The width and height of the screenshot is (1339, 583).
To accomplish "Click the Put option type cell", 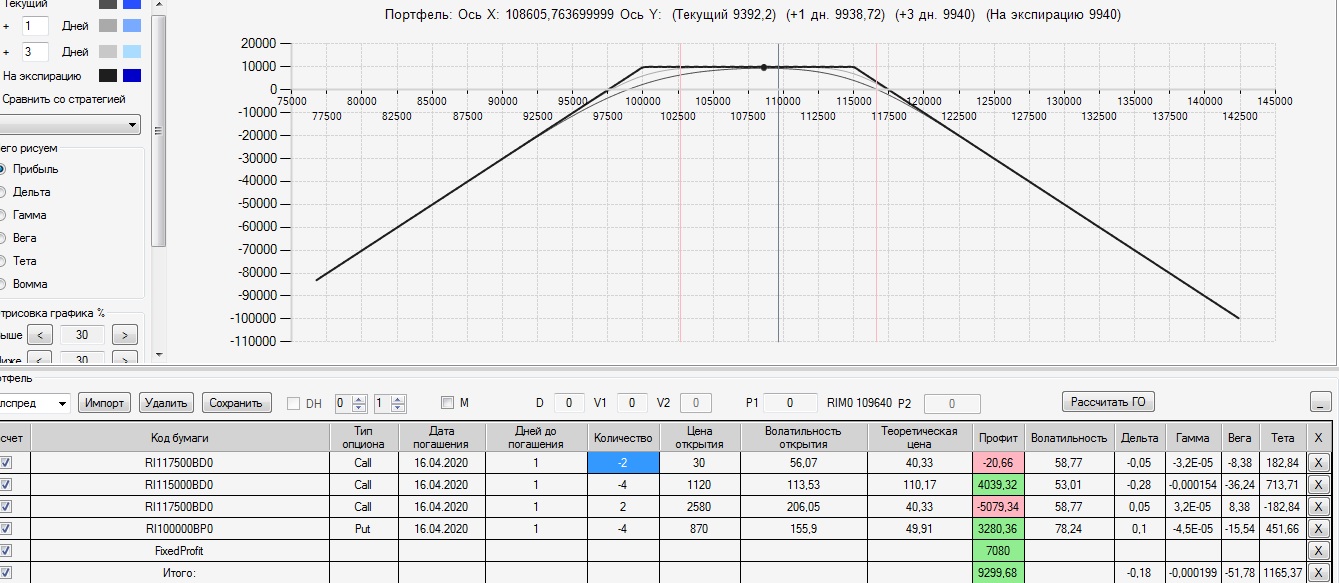I will tap(363, 529).
